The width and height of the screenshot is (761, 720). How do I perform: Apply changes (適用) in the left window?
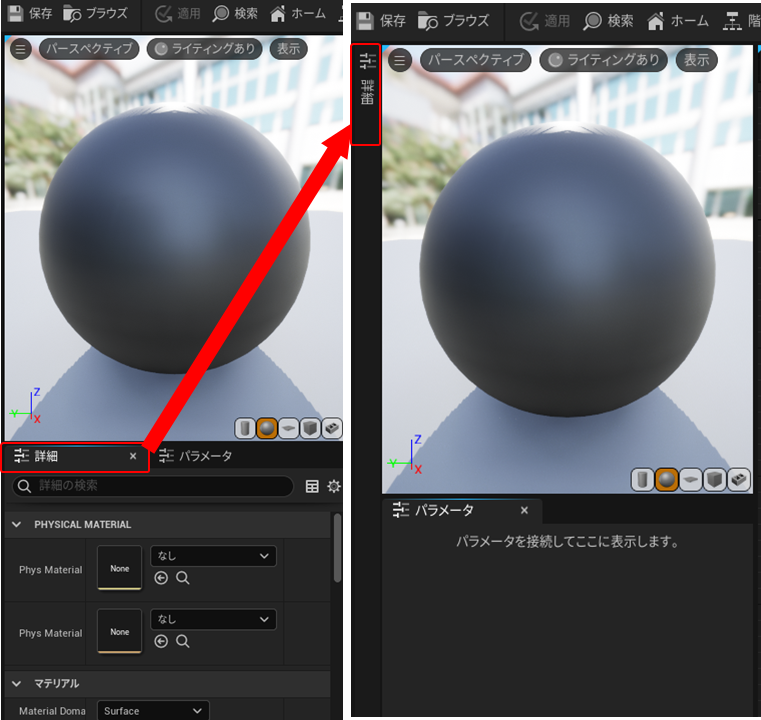pos(177,14)
